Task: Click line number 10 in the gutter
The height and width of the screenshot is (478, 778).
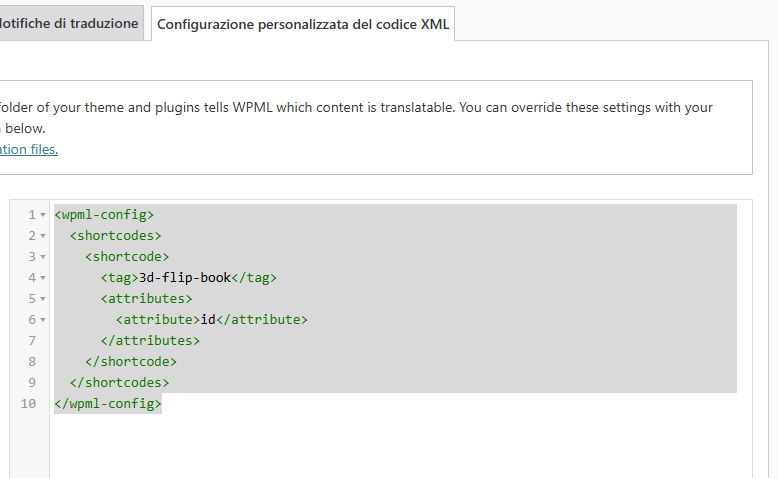Action: (x=28, y=404)
